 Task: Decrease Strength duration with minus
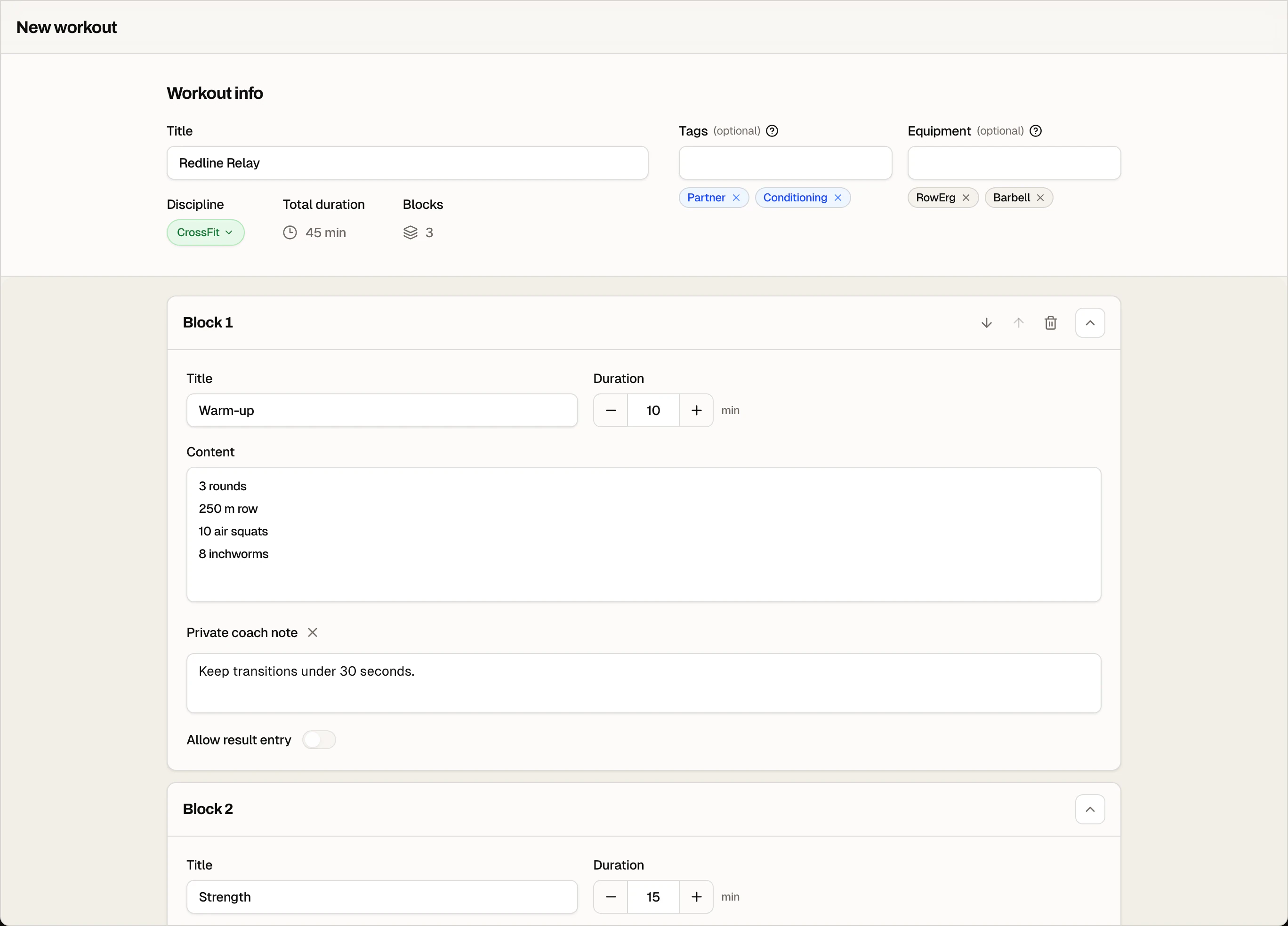(611, 897)
